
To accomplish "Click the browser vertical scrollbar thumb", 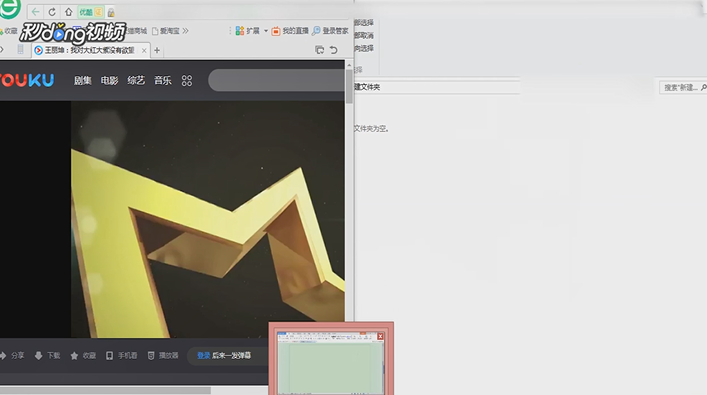I will click(349, 87).
